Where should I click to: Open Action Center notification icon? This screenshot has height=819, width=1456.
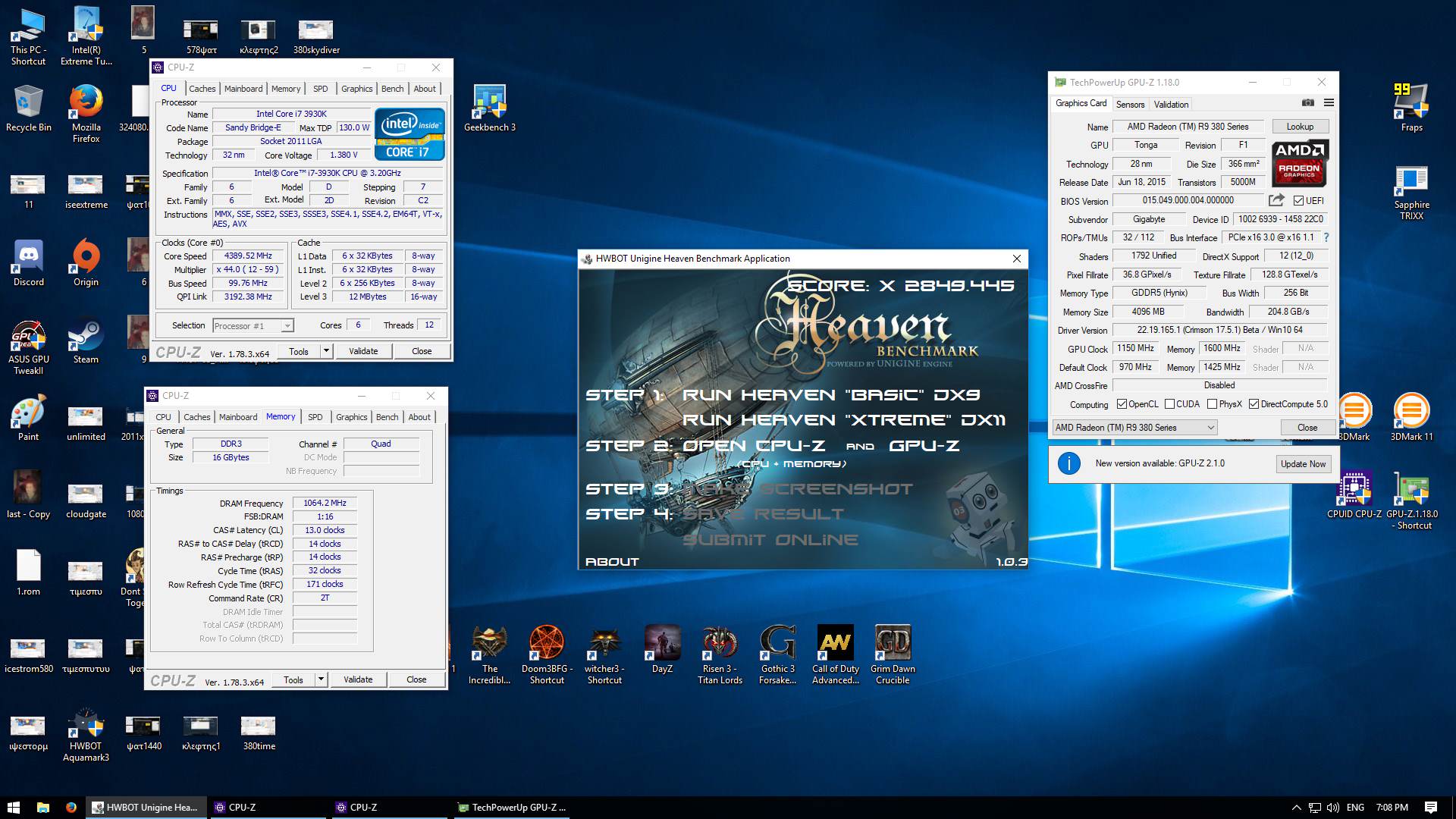click(x=1430, y=808)
